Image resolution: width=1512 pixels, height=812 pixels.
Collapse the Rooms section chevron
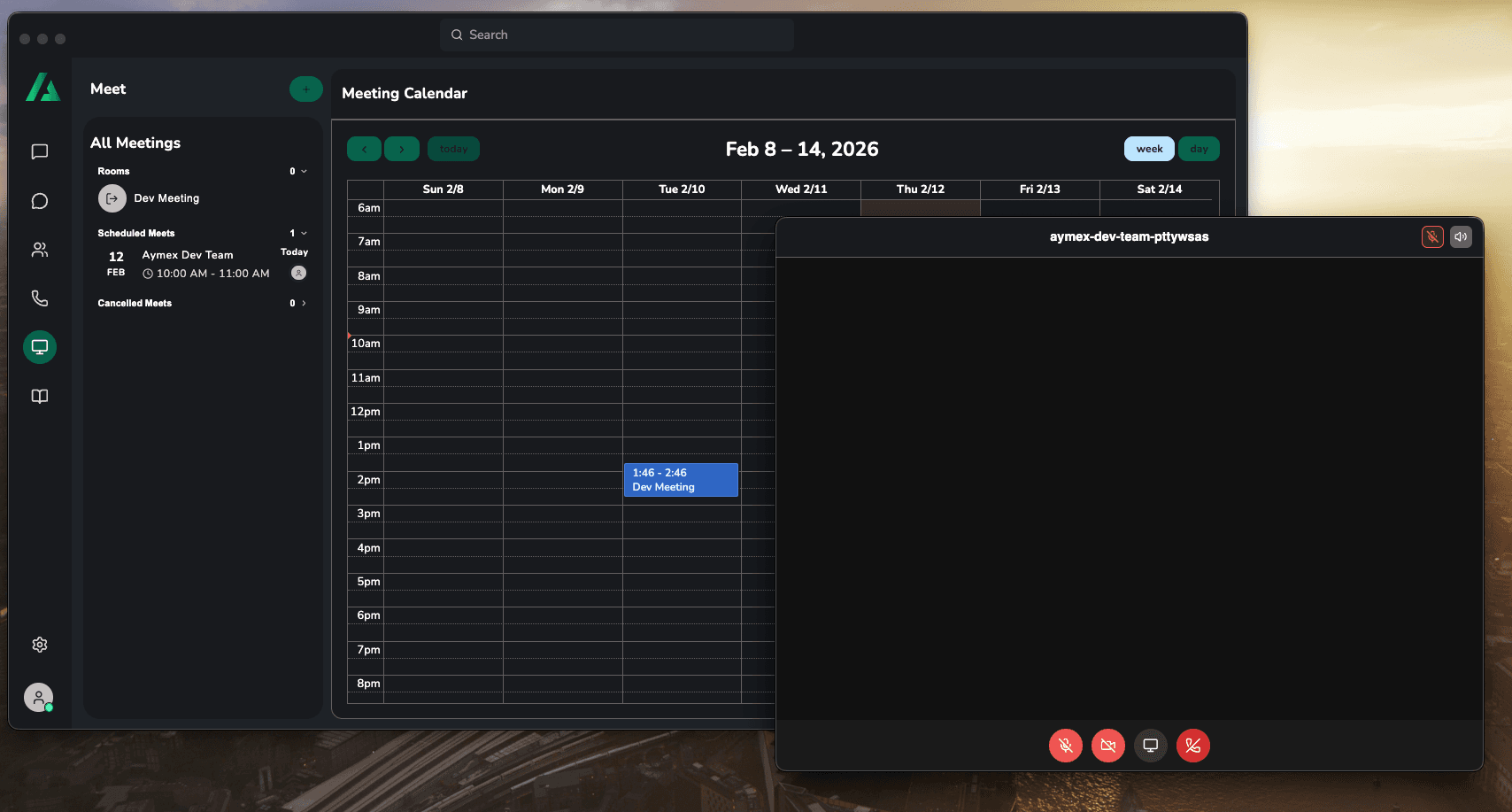click(x=304, y=171)
